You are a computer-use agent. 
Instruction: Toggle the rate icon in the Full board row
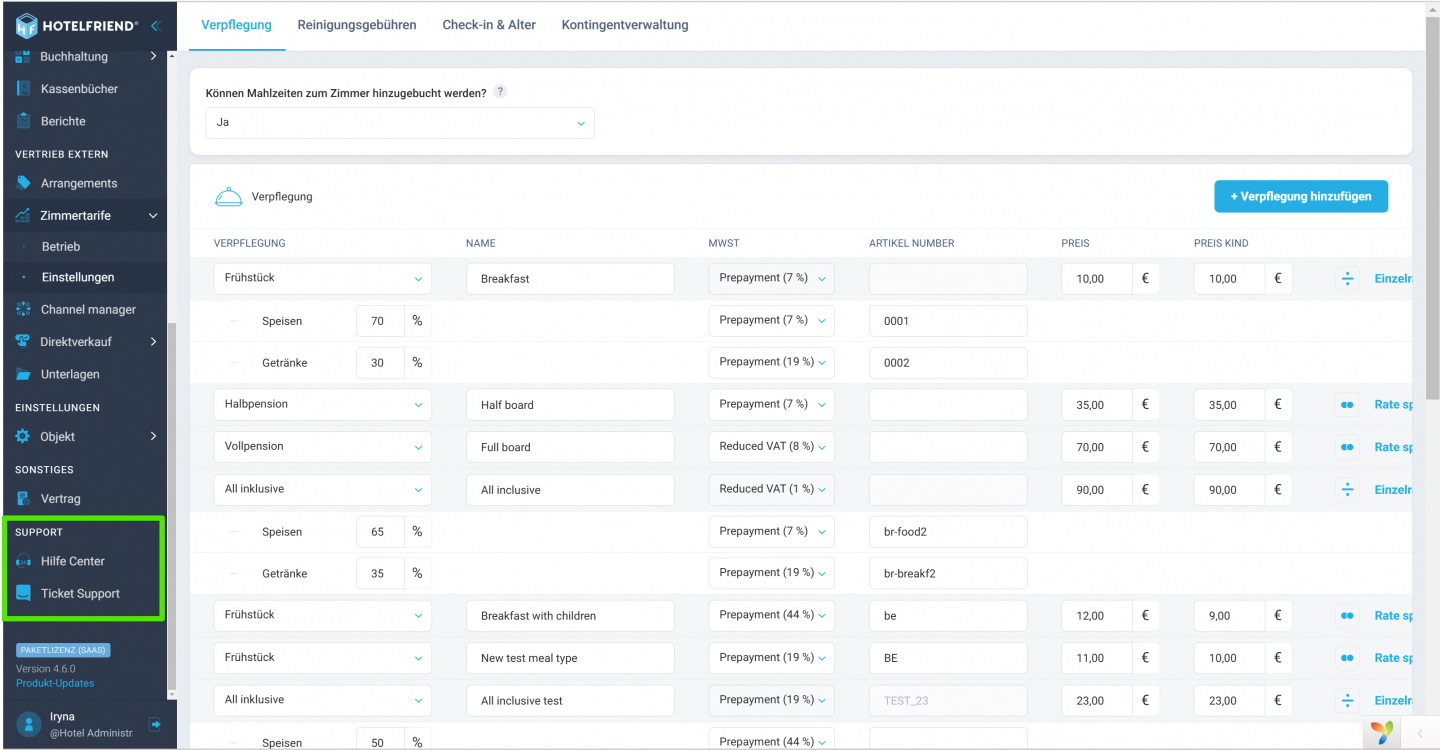point(1347,447)
